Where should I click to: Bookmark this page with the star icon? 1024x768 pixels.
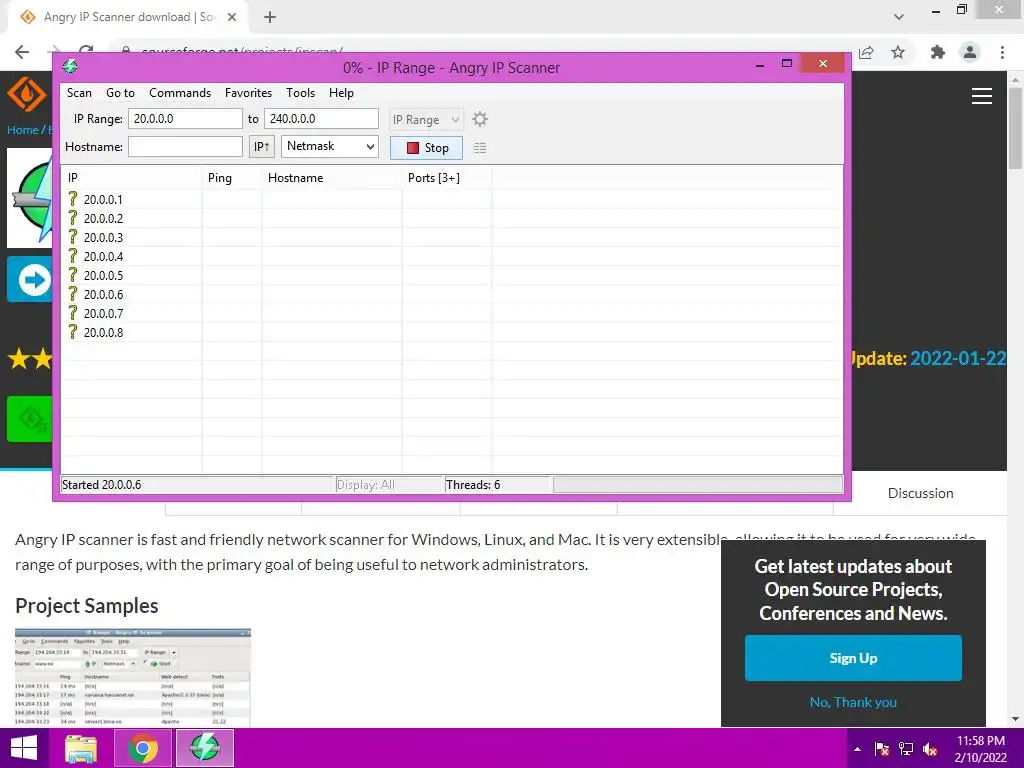(x=898, y=52)
